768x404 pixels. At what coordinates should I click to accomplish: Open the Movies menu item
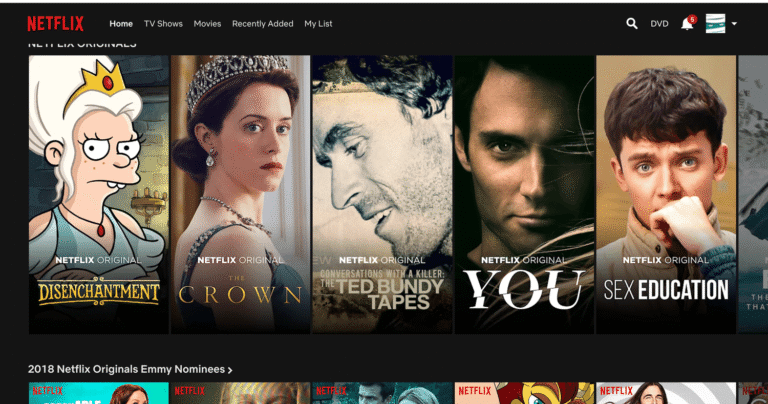207,24
